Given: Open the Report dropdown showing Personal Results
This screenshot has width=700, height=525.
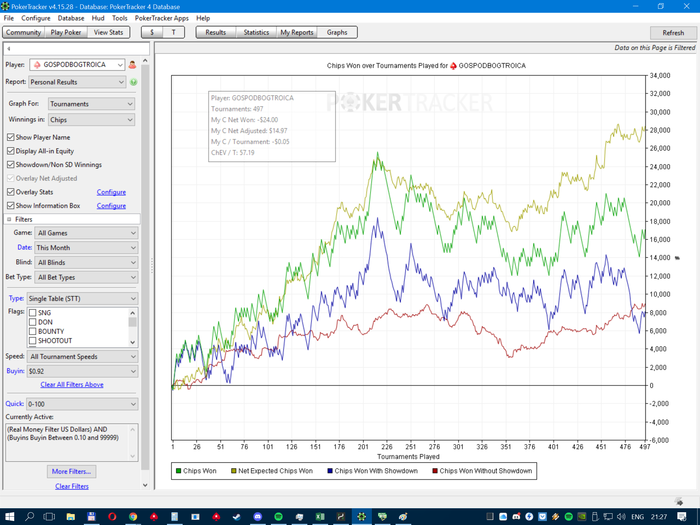Looking at the screenshot, I should 77,82.
